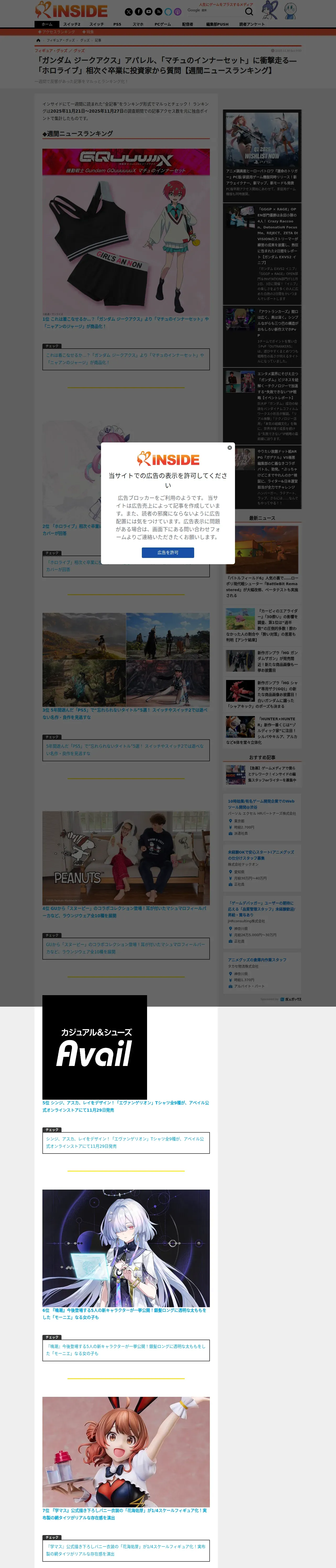
Task: Open the 未経験OK アニメグッズ 仕分けスタッフ job listing
Action: pos(262,868)
